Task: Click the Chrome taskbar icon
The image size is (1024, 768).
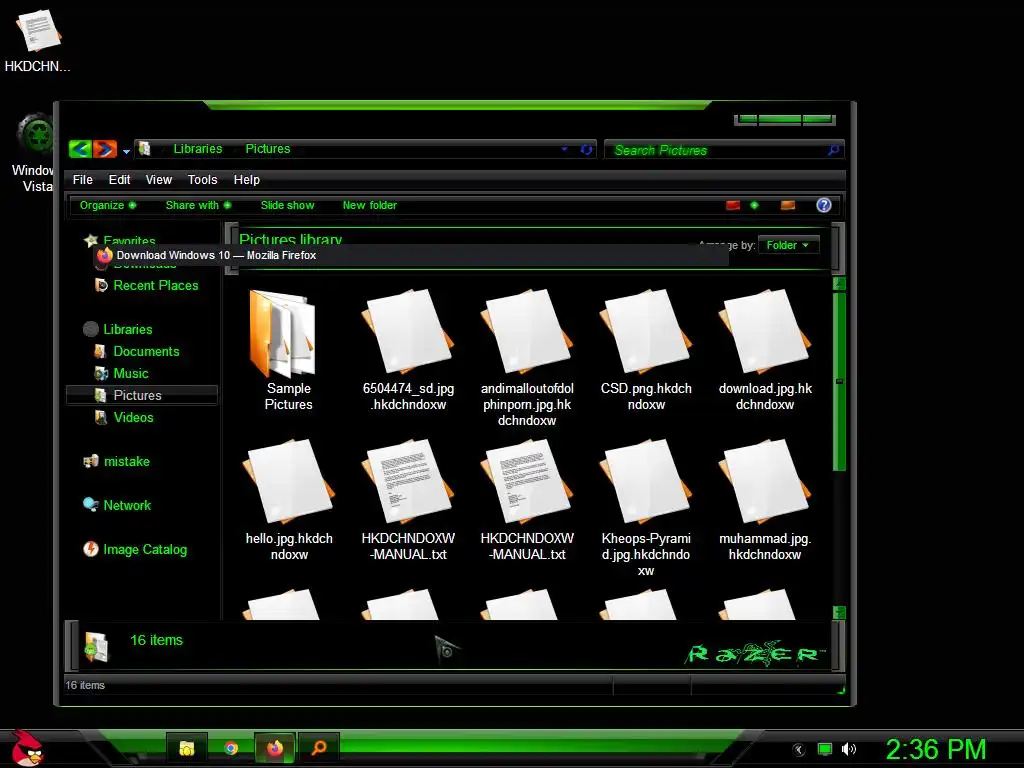Action: click(x=231, y=748)
